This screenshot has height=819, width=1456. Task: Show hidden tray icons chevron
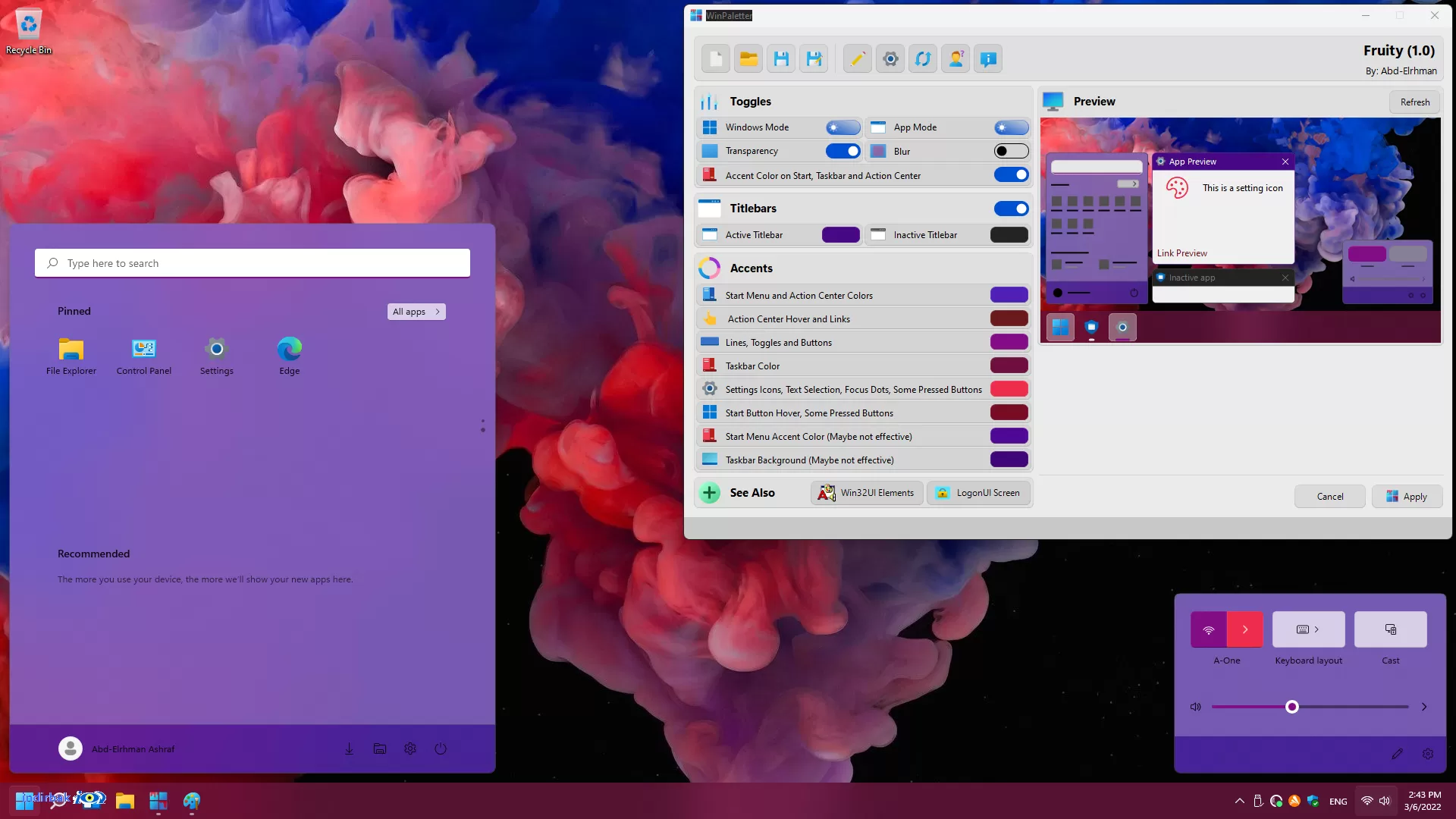(x=1239, y=801)
